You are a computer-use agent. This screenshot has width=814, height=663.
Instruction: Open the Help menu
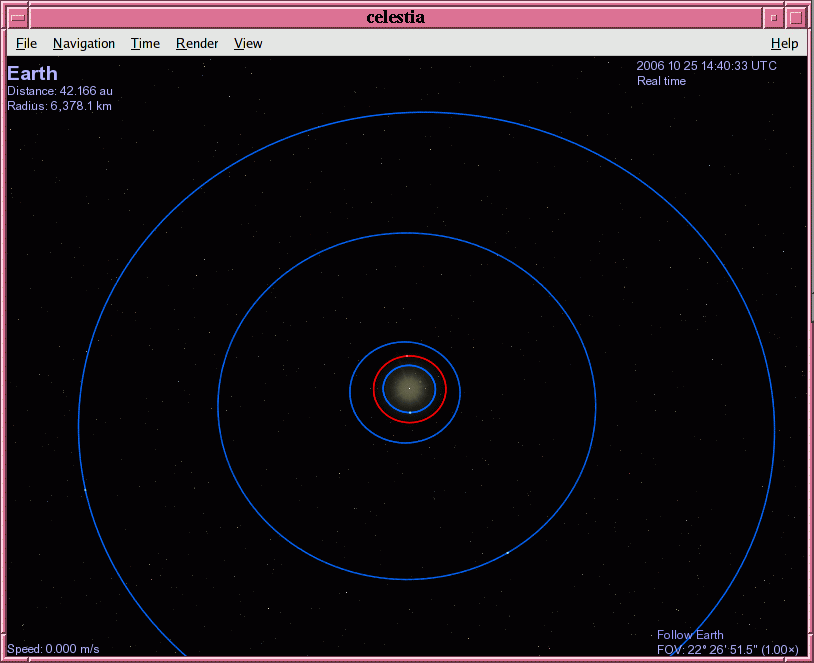click(x=784, y=43)
